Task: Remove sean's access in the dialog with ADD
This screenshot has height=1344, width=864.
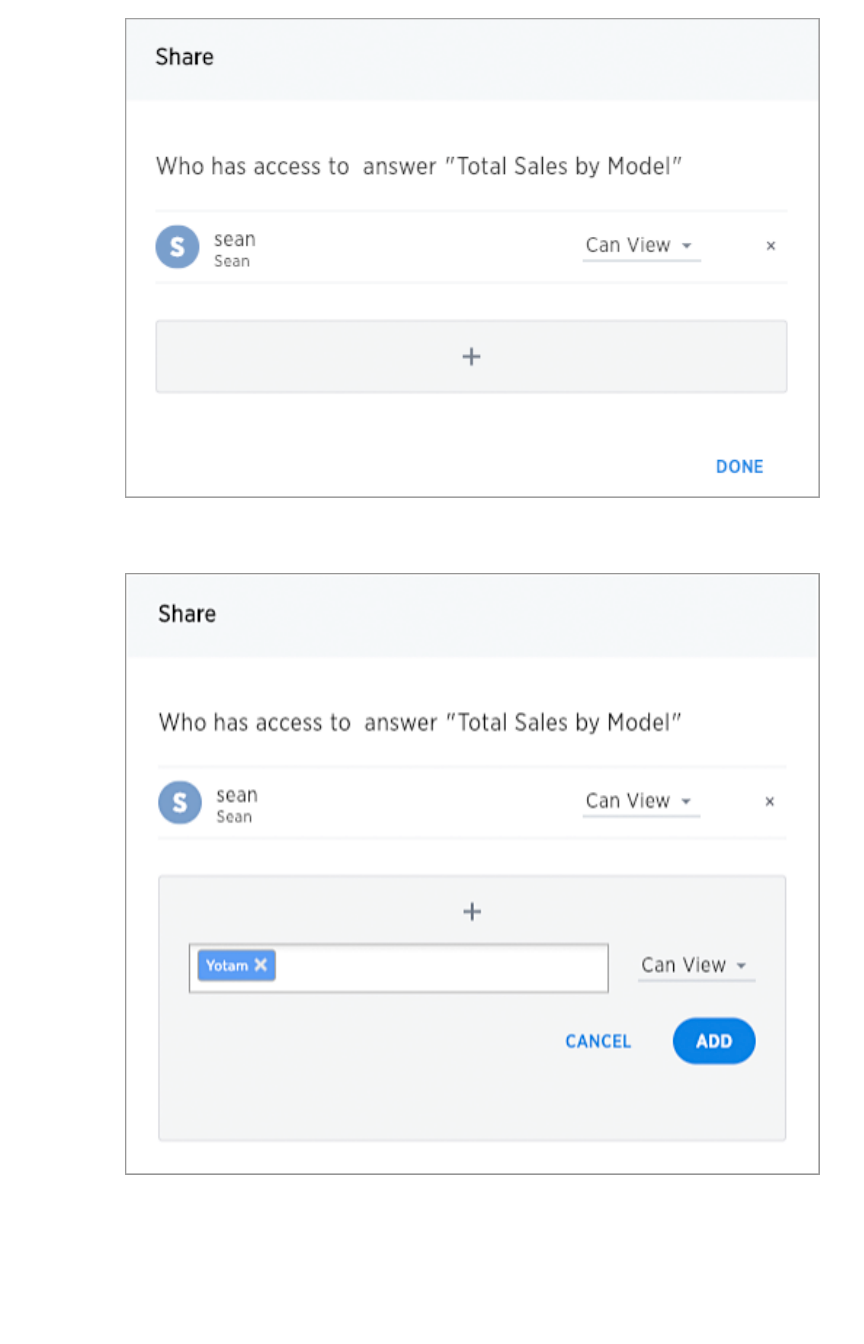Action: (x=769, y=802)
